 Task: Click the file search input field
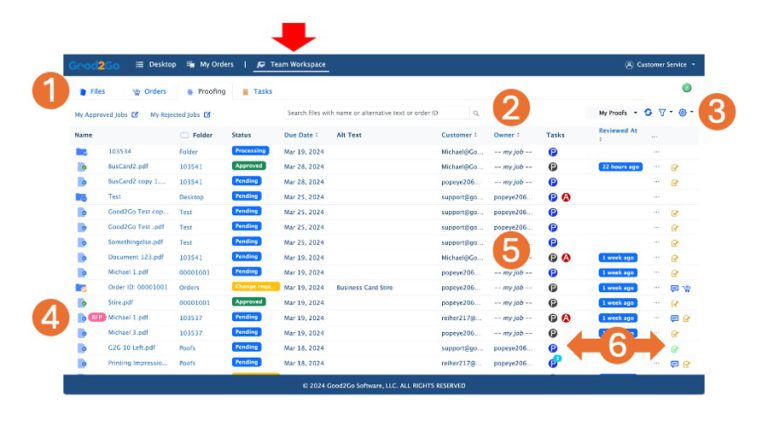click(x=376, y=113)
